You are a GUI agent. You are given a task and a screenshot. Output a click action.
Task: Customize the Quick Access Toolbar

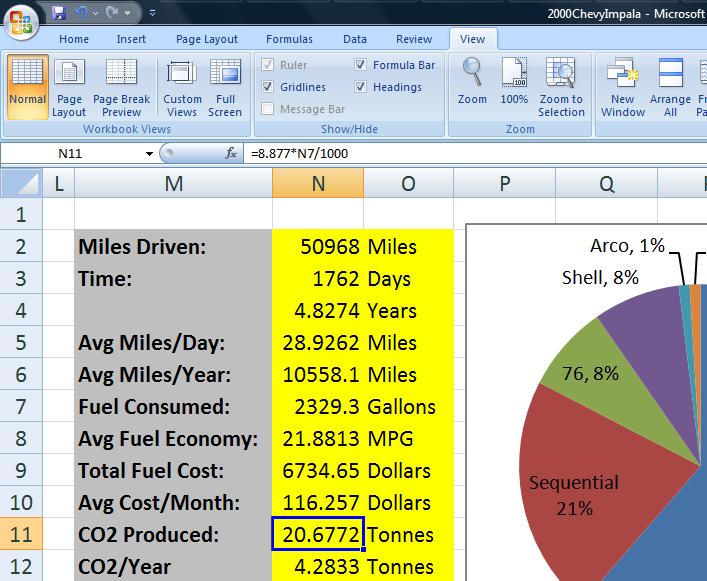tap(152, 13)
